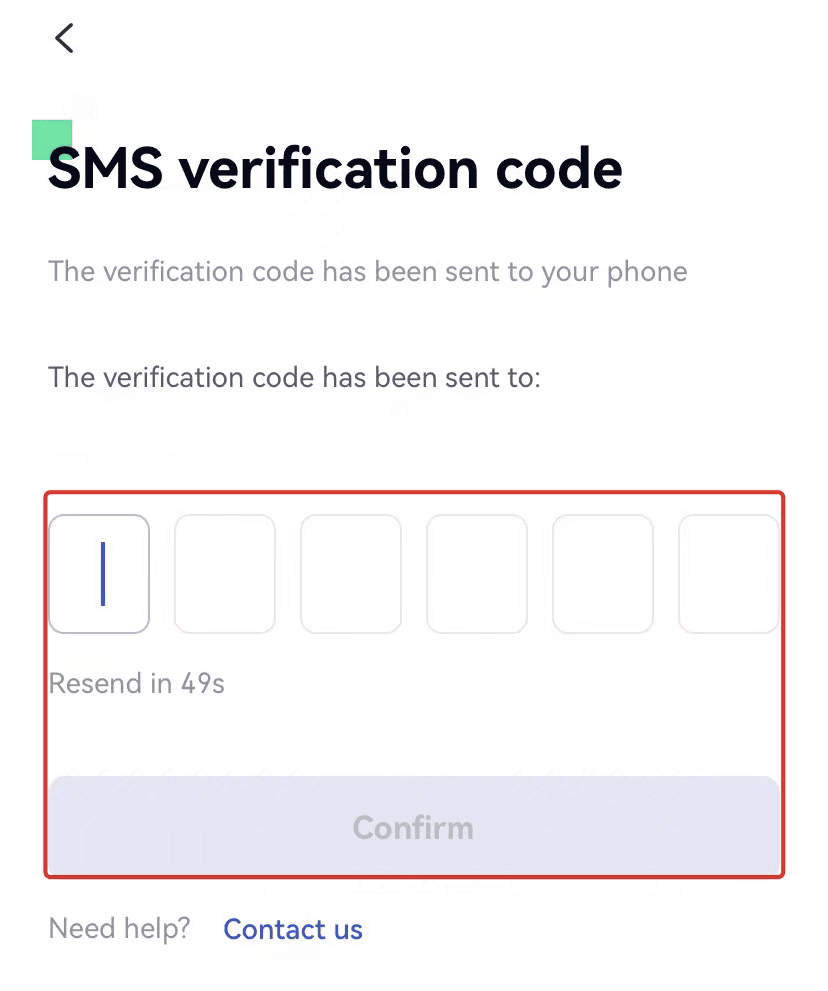The height and width of the screenshot is (991, 828).
Task: Tap the fourth code digit box
Action: click(477, 574)
